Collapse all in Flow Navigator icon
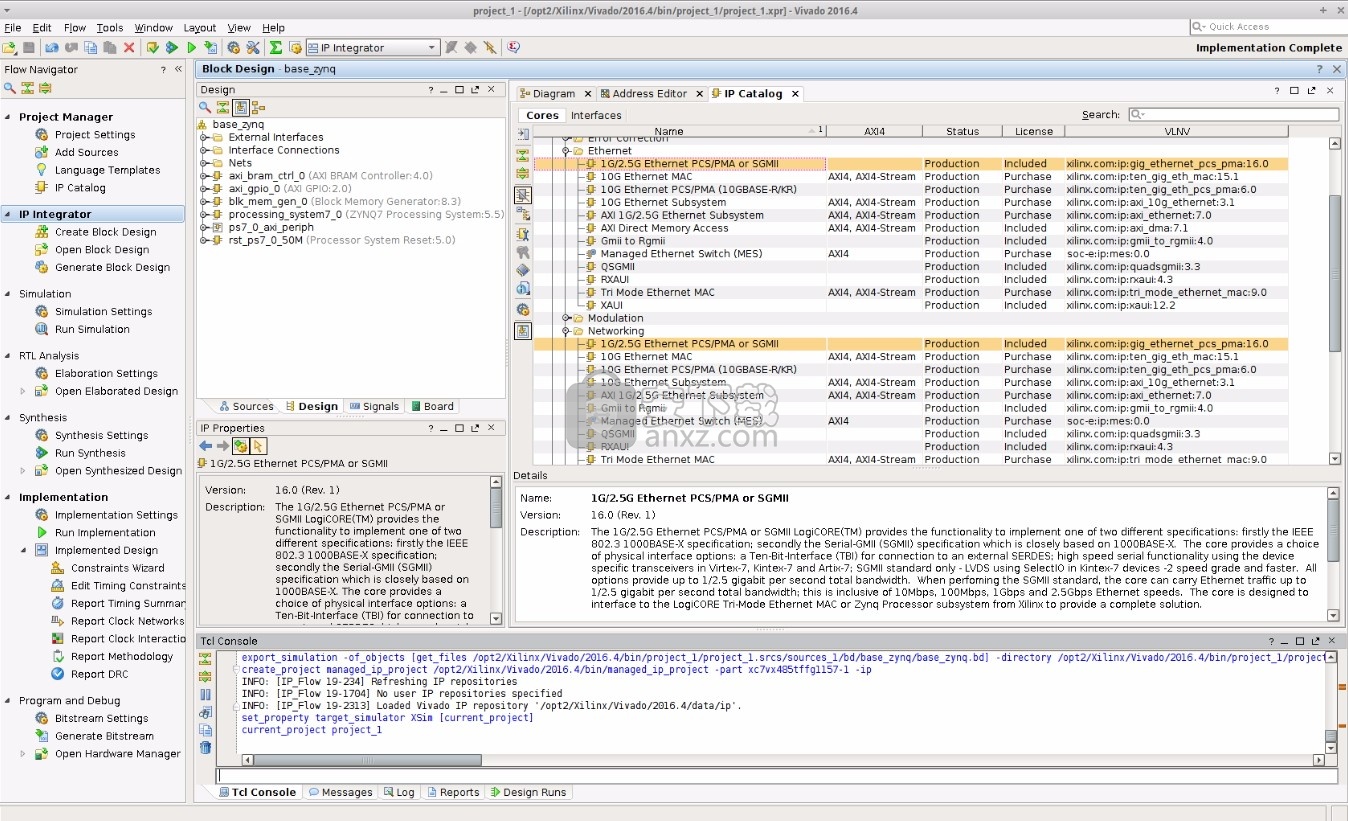The image size is (1348, 821). click(x=28, y=88)
